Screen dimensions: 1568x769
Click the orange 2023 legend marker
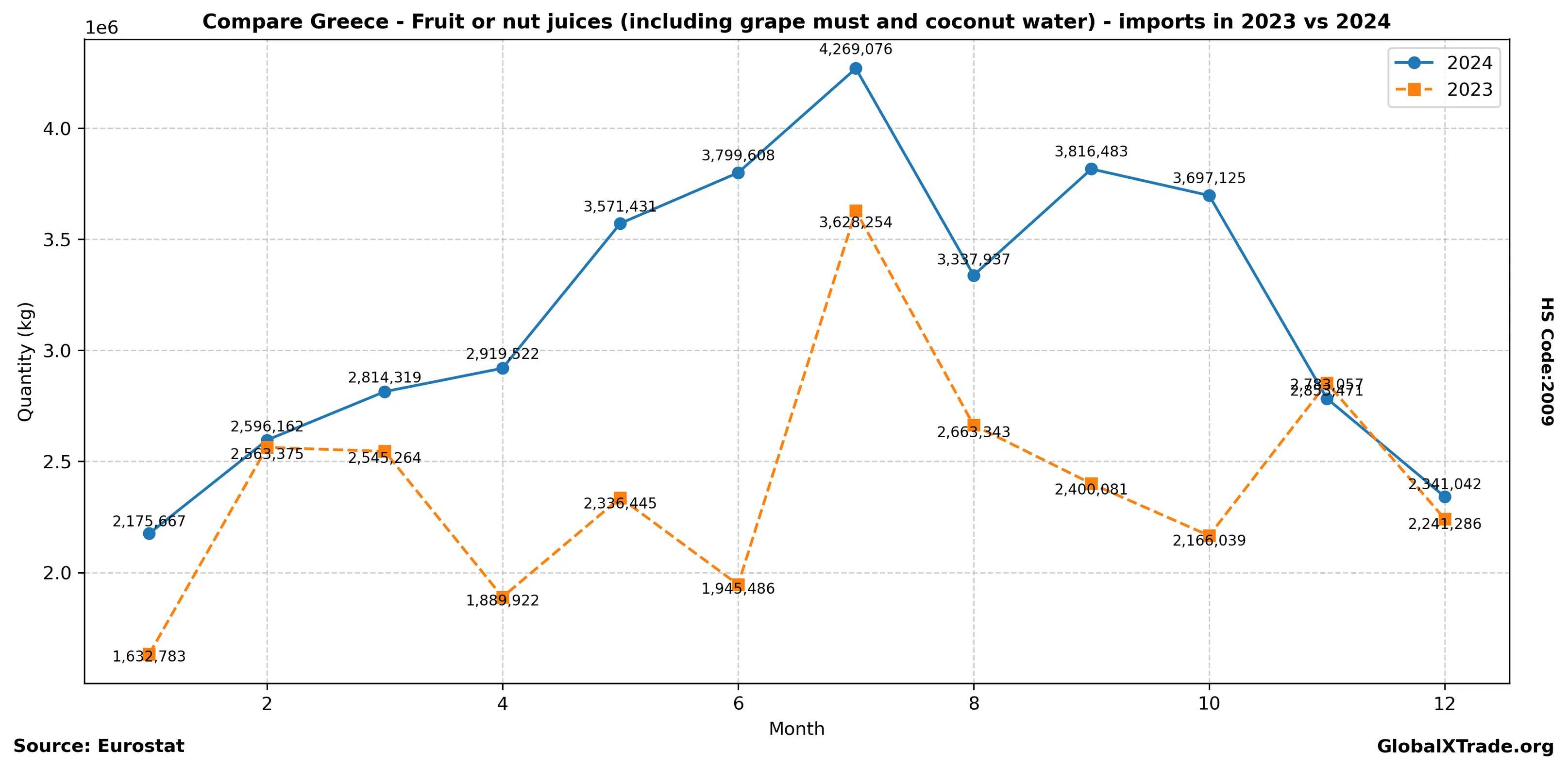[1414, 89]
